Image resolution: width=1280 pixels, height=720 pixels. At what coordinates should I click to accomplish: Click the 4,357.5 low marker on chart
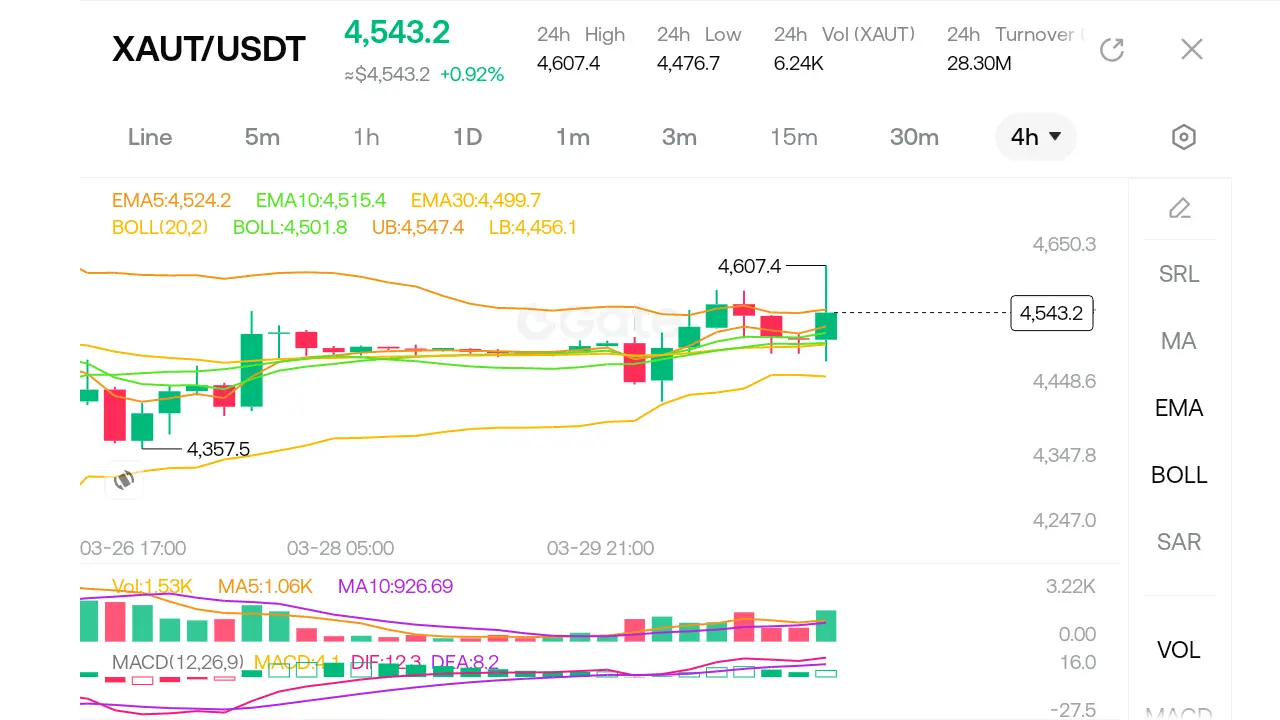[218, 450]
